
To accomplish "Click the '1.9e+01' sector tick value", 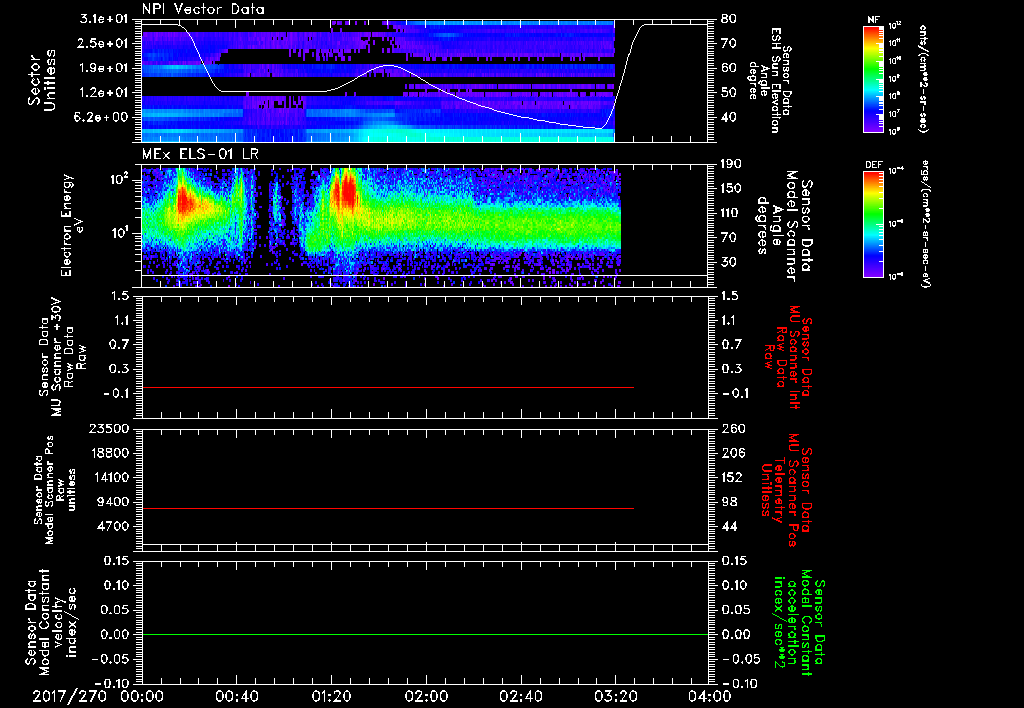I will [x=104, y=68].
